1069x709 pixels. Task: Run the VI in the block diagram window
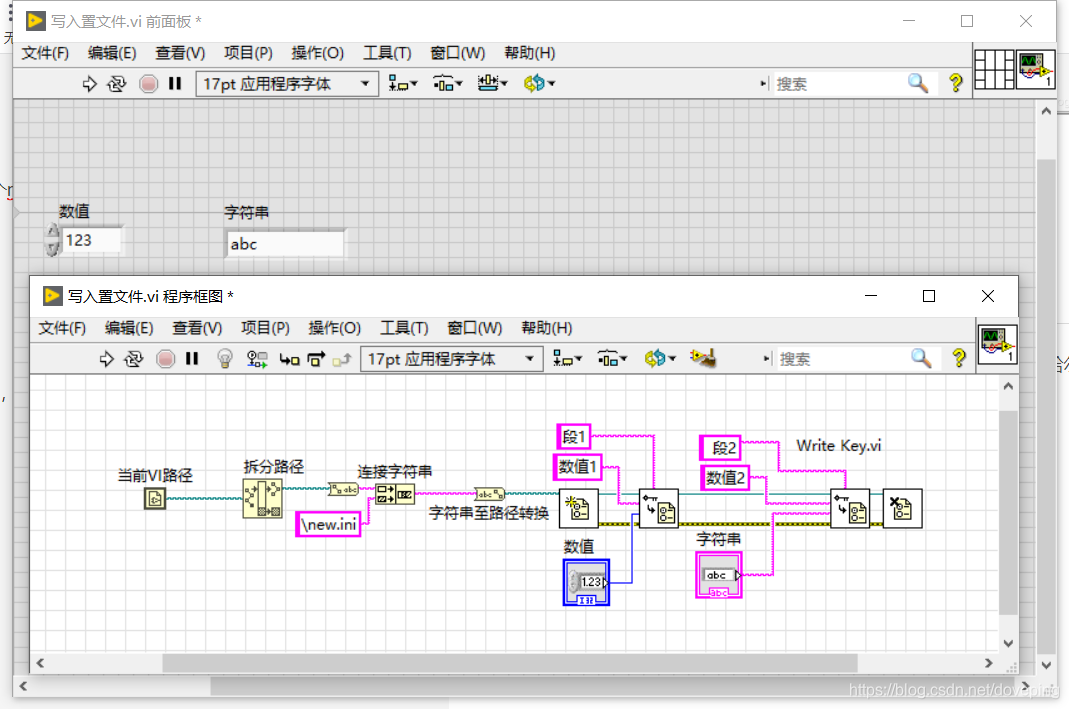coord(106,359)
